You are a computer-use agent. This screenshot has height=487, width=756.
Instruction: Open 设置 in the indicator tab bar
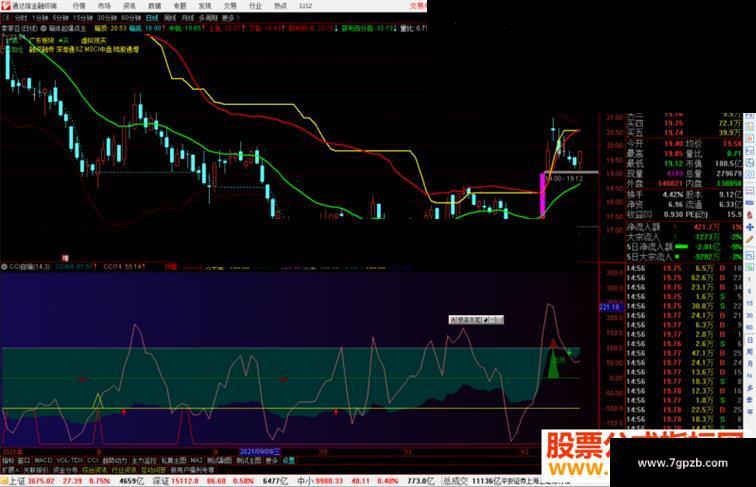288,460
